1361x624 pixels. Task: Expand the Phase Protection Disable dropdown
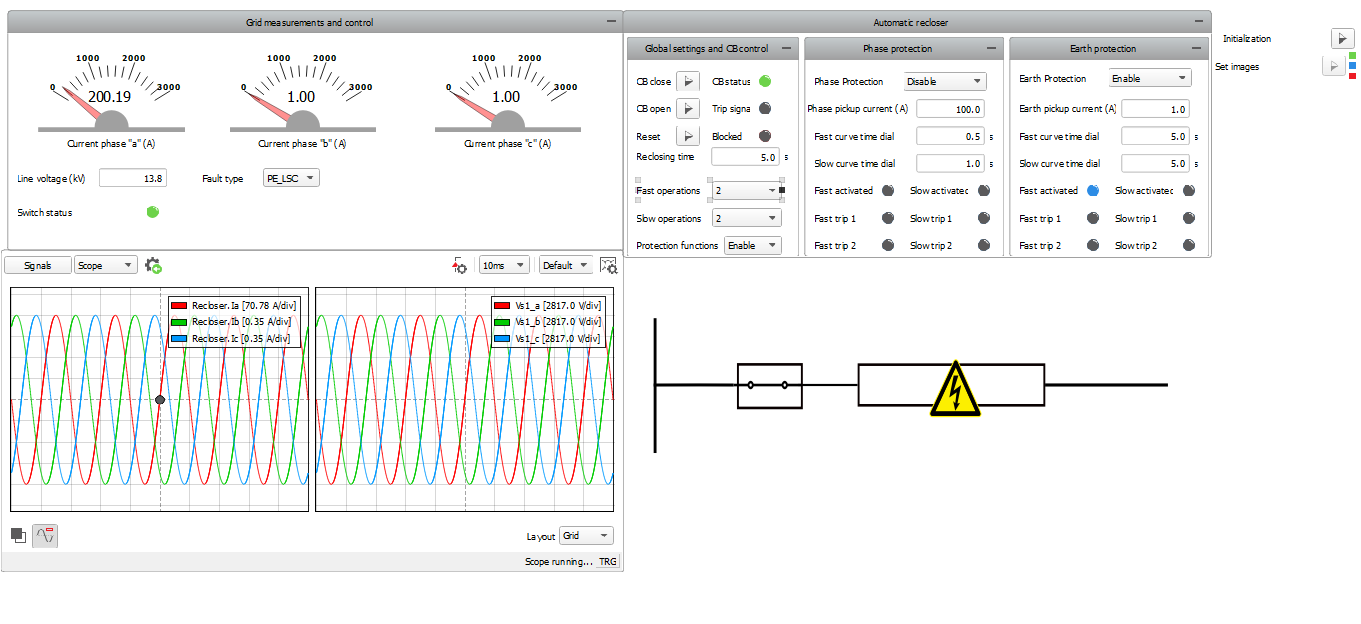(x=945, y=82)
